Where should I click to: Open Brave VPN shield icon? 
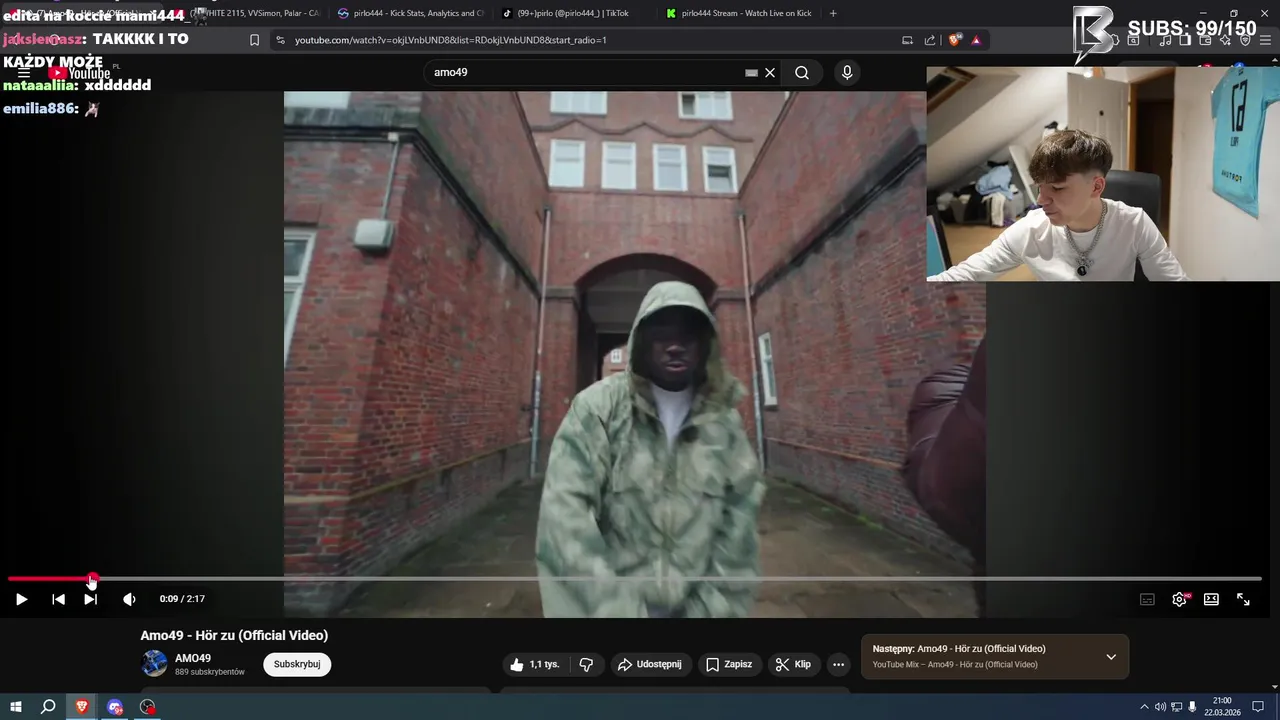click(1245, 40)
